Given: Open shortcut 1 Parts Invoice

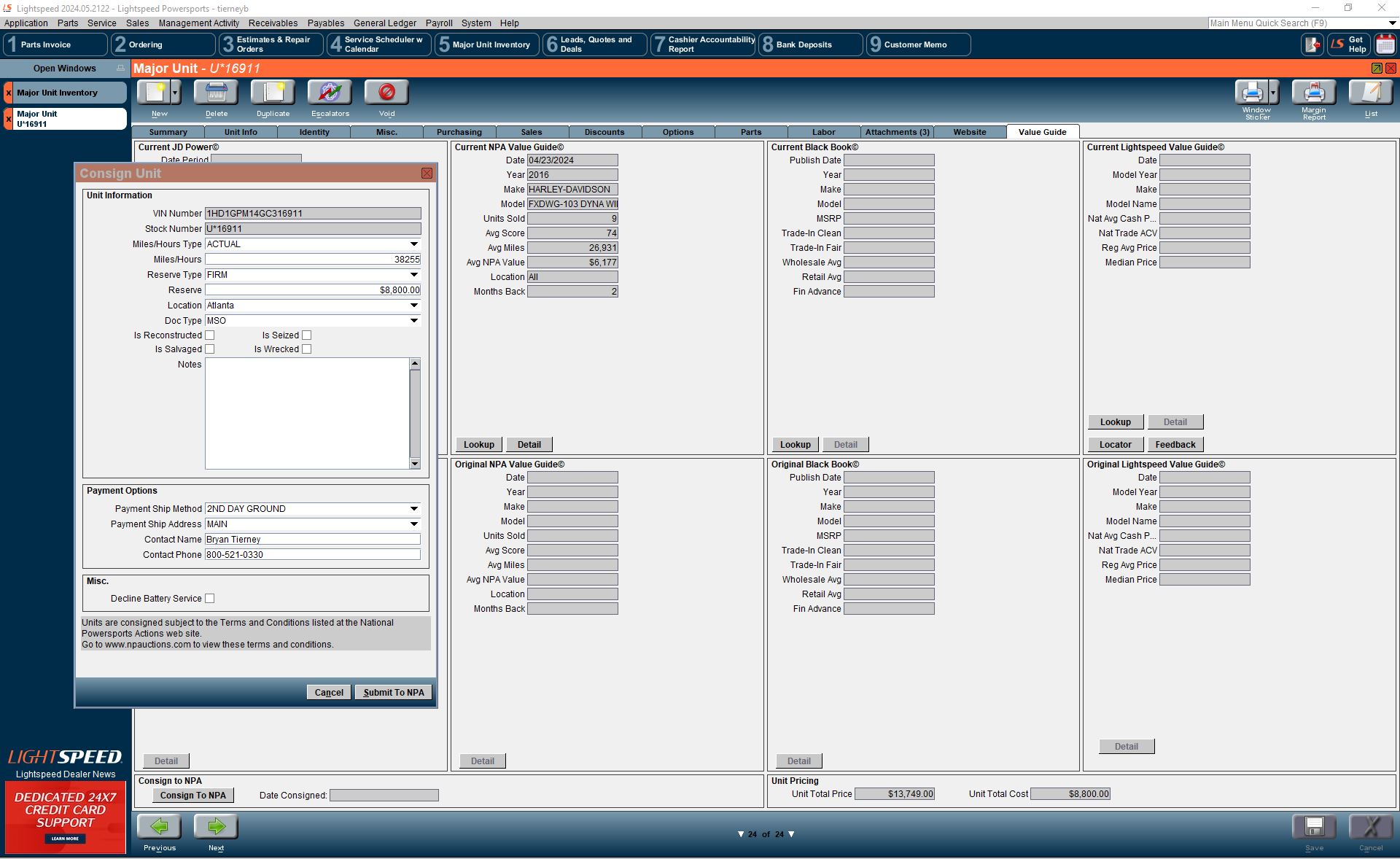Looking at the screenshot, I should click(x=55, y=44).
